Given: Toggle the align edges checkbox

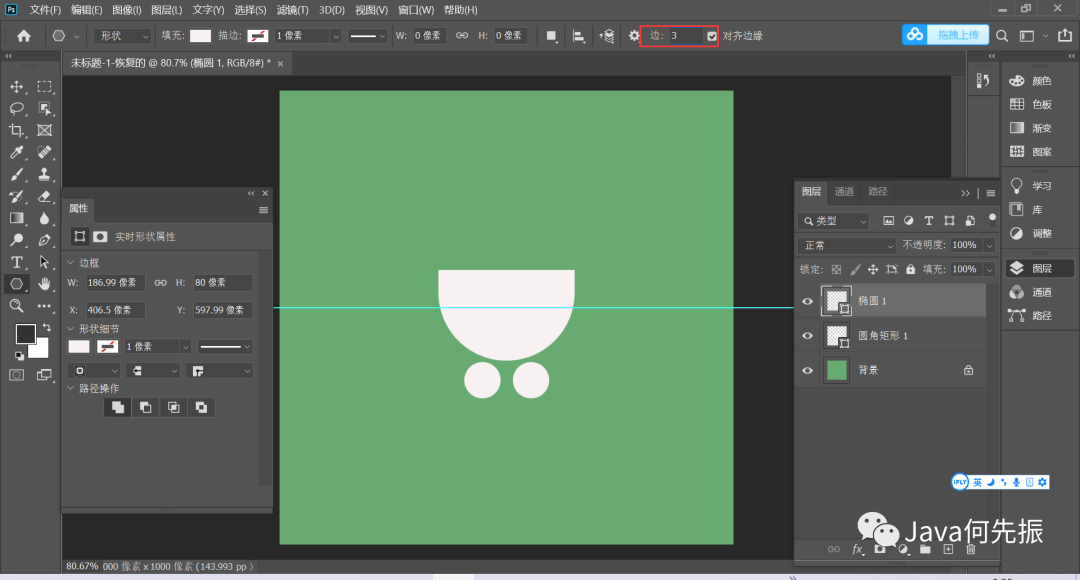Looking at the screenshot, I should [712, 36].
